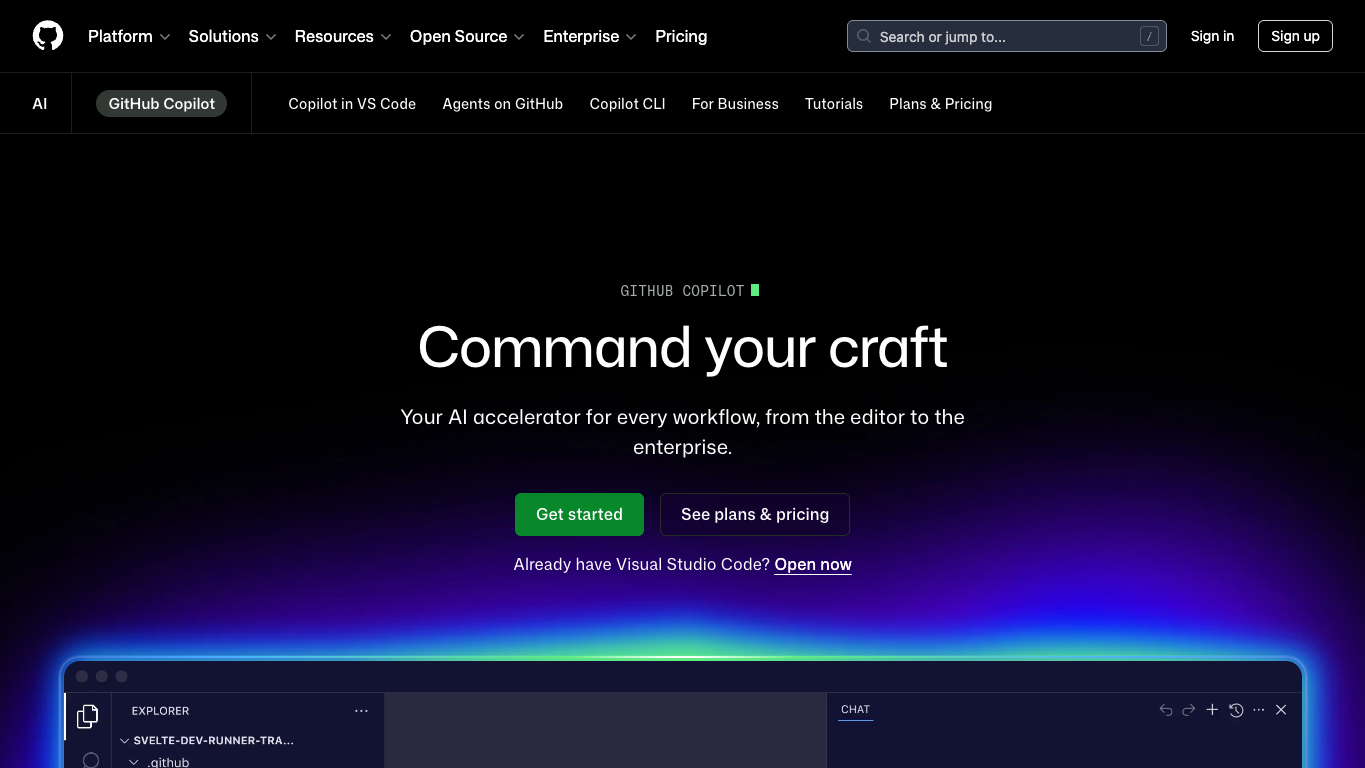Open Copilot CLI section
Viewport: 1365px width, 768px height.
coord(627,104)
